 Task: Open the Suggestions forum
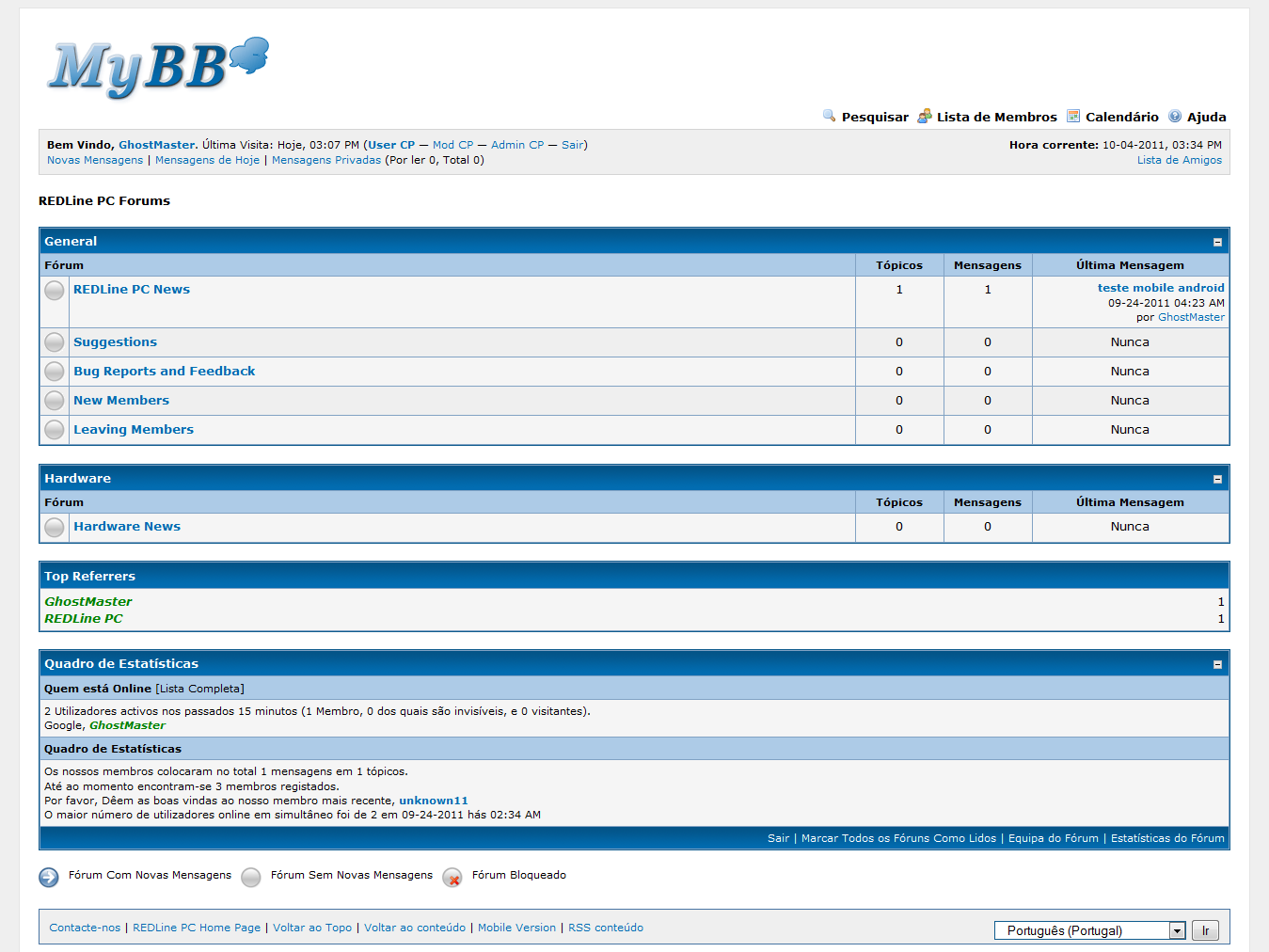(116, 342)
